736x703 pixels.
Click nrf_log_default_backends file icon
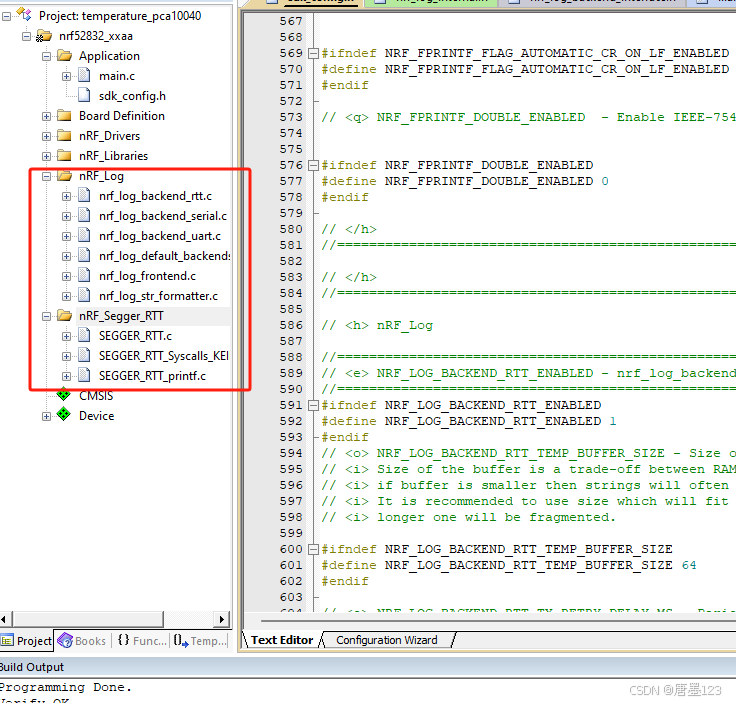point(84,255)
